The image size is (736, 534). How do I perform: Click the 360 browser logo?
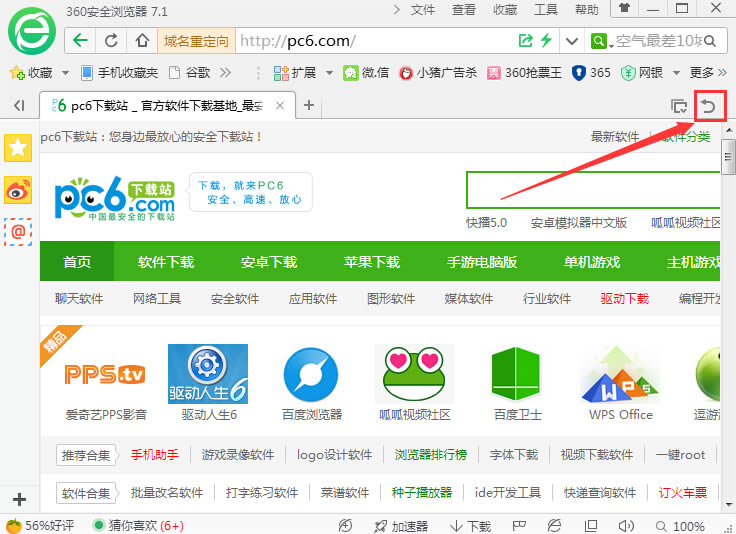(32, 31)
